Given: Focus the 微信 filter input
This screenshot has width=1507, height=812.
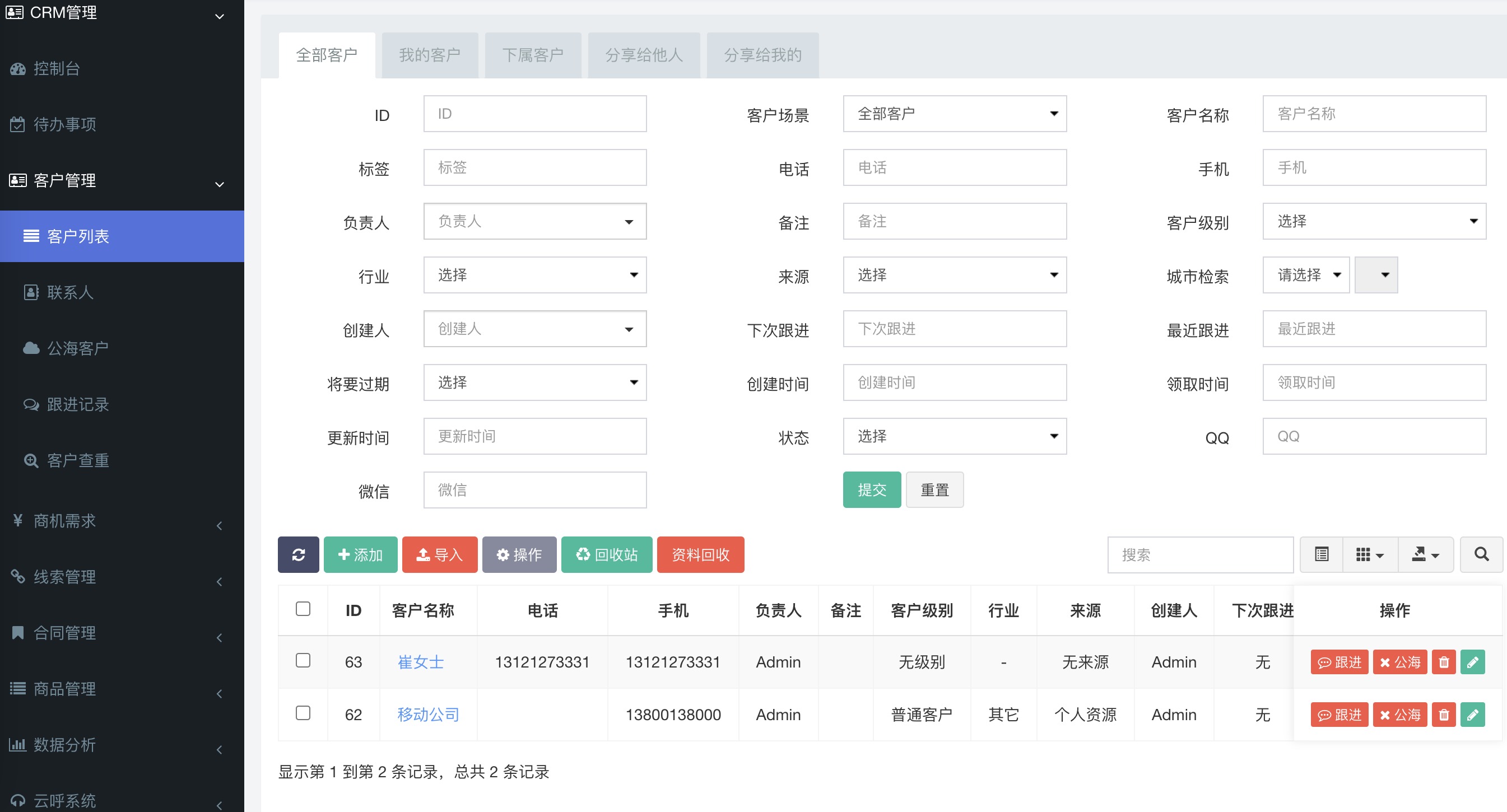Looking at the screenshot, I should tap(534, 490).
